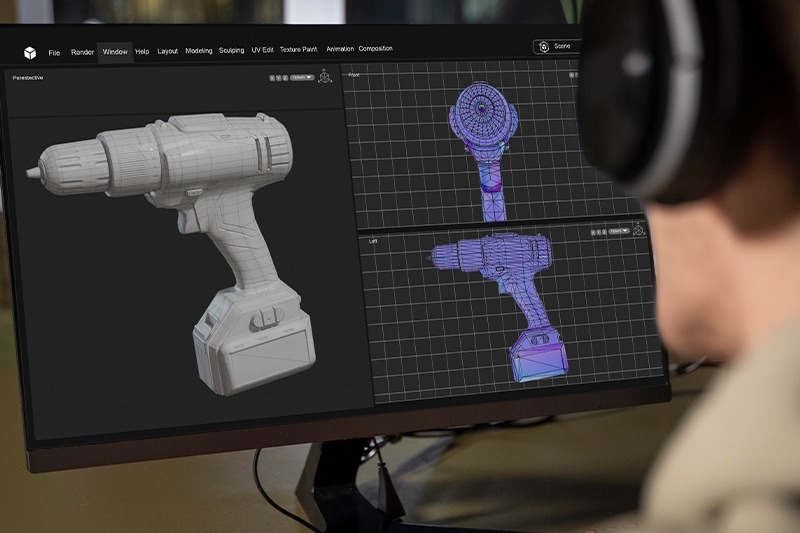Viewport: 800px width, 533px height.
Task: Switch to the Sculping workspace tab
Action: (231, 50)
